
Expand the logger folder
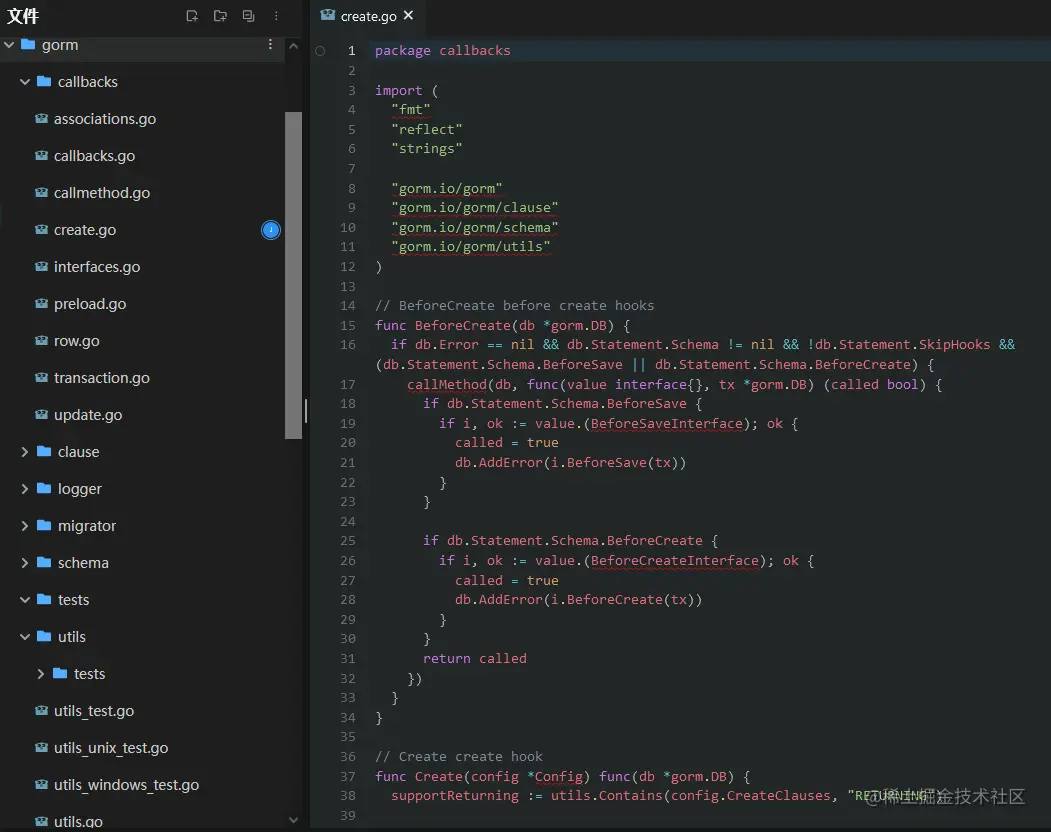pyautogui.click(x=25, y=489)
